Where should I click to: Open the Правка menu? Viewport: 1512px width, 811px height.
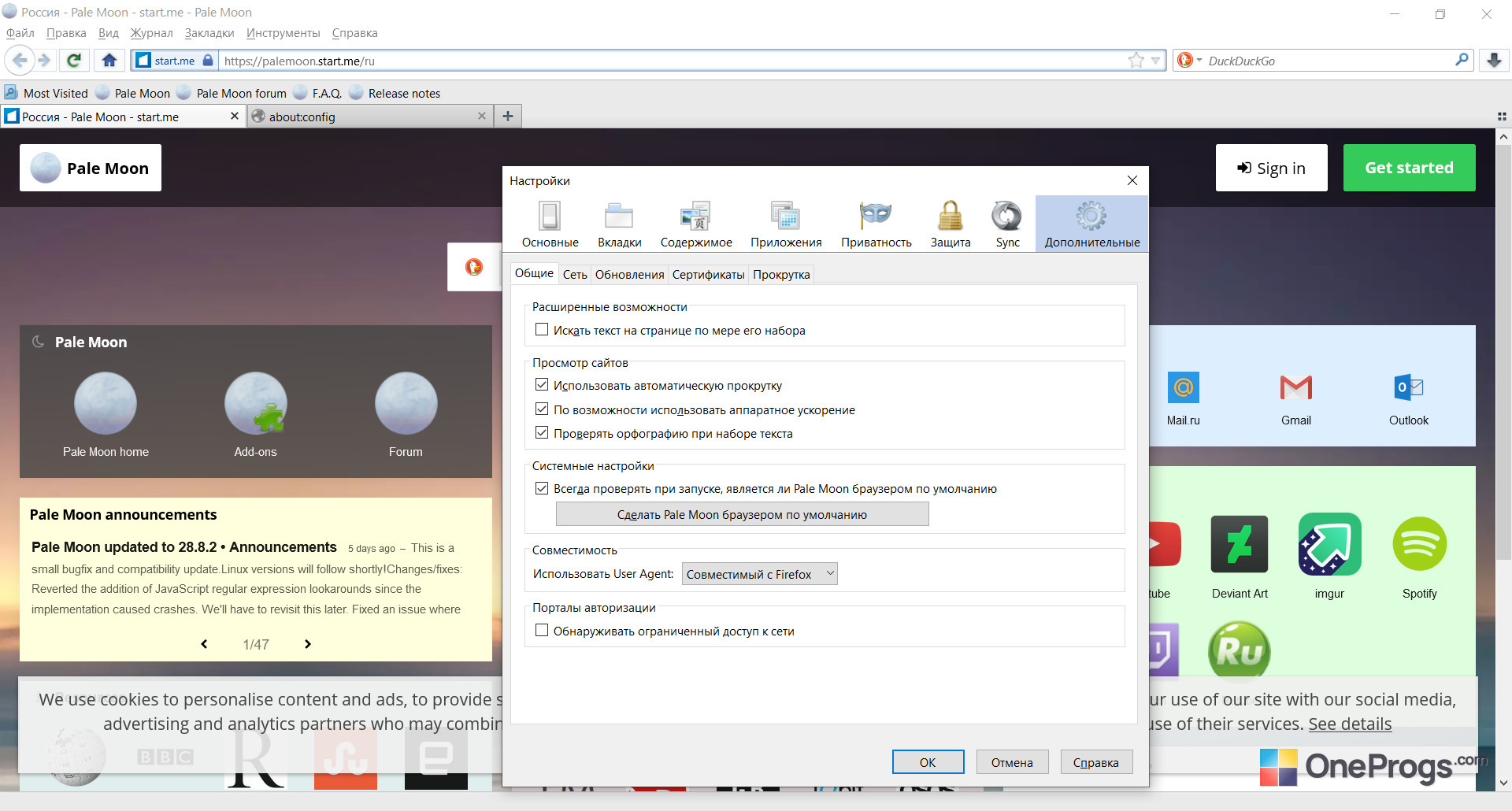pos(66,33)
